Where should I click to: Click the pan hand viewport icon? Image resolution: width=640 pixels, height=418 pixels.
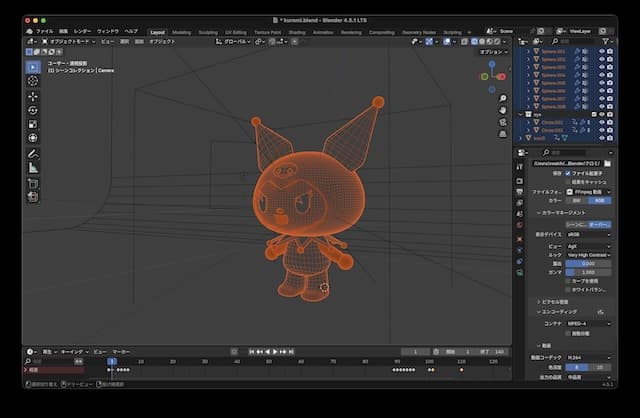[x=503, y=110]
